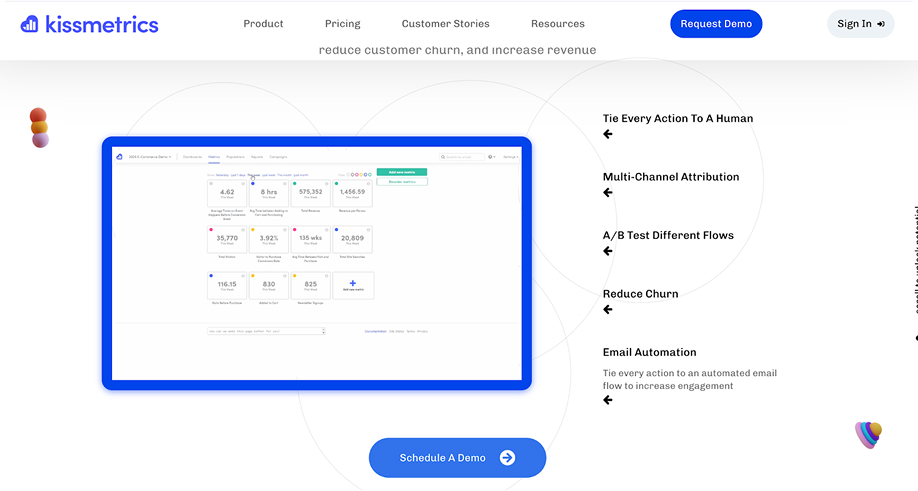The width and height of the screenshot is (918, 491).
Task: Click the Kissmetrics logo in the header
Action: coord(89,24)
